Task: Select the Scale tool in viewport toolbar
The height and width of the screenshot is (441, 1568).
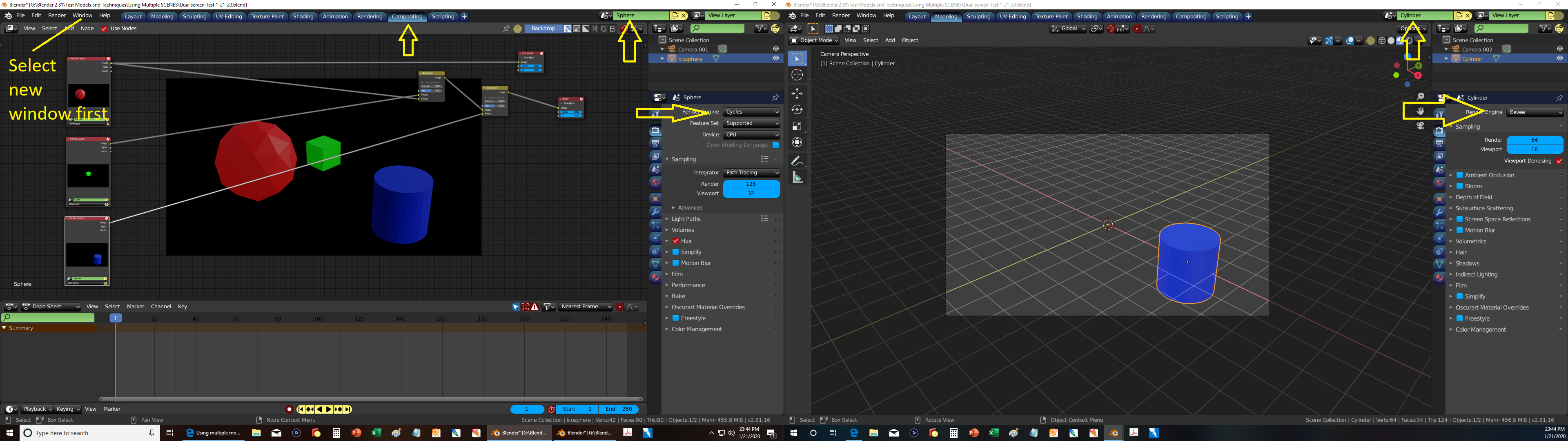Action: pos(797,126)
